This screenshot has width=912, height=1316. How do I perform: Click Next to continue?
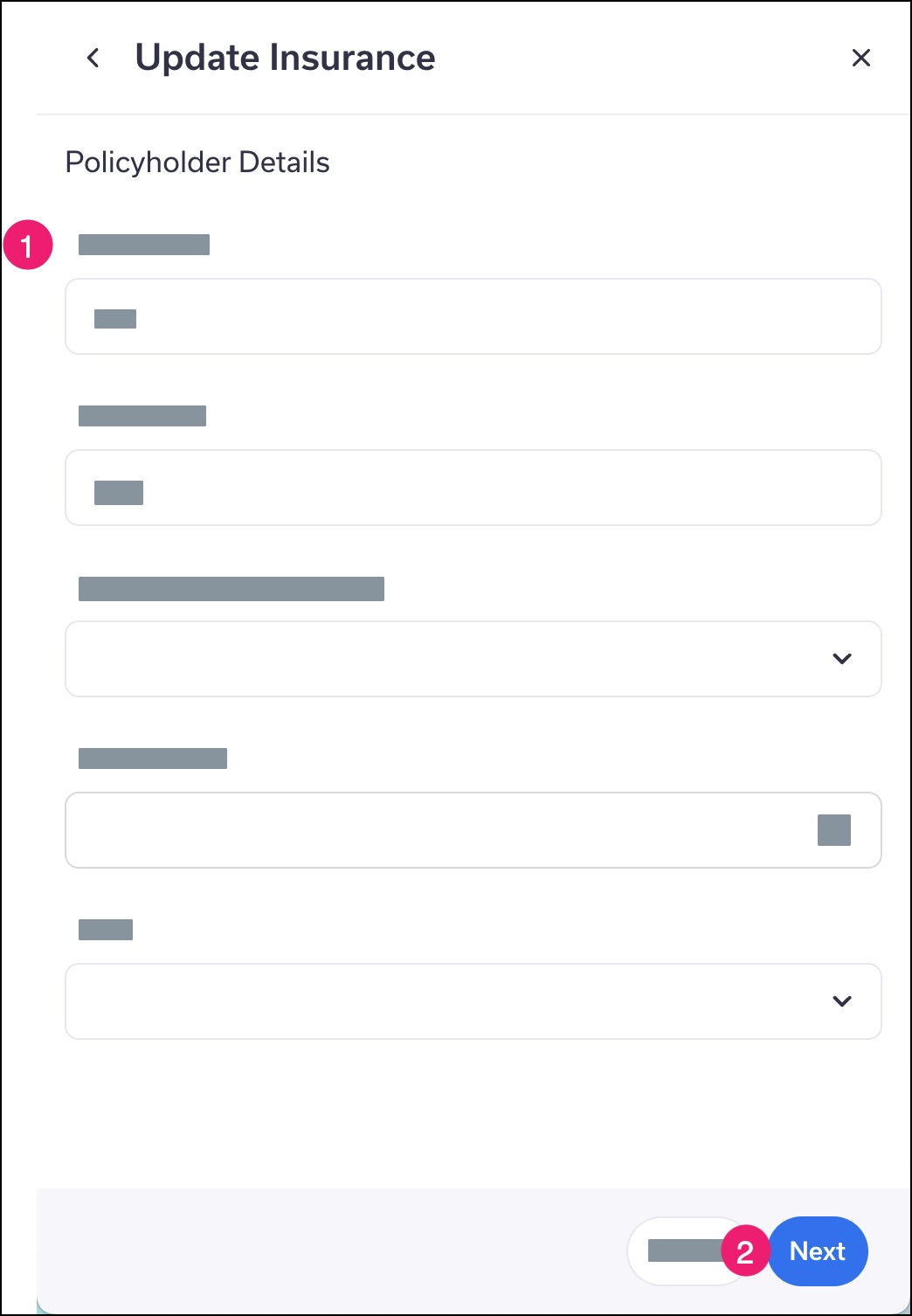(x=818, y=1251)
